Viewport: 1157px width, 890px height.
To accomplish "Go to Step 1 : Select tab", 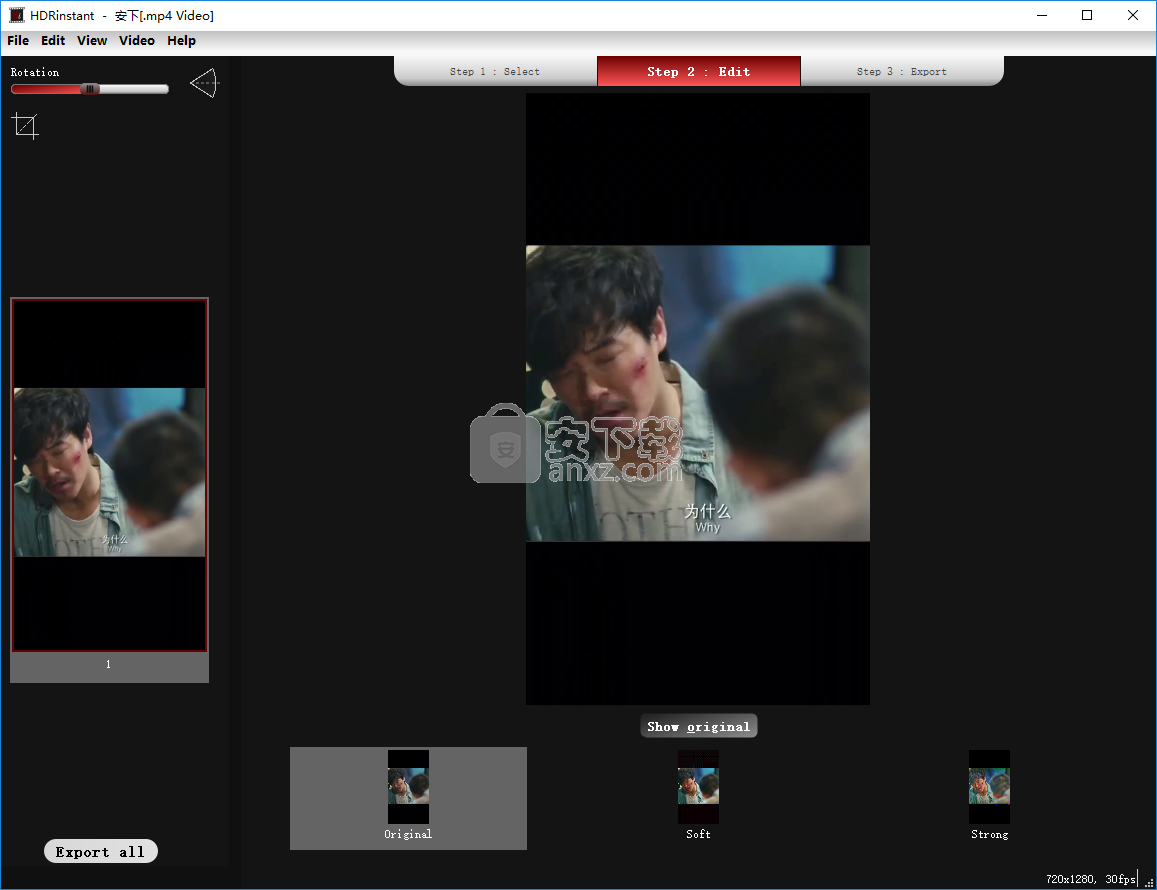I will [x=495, y=72].
